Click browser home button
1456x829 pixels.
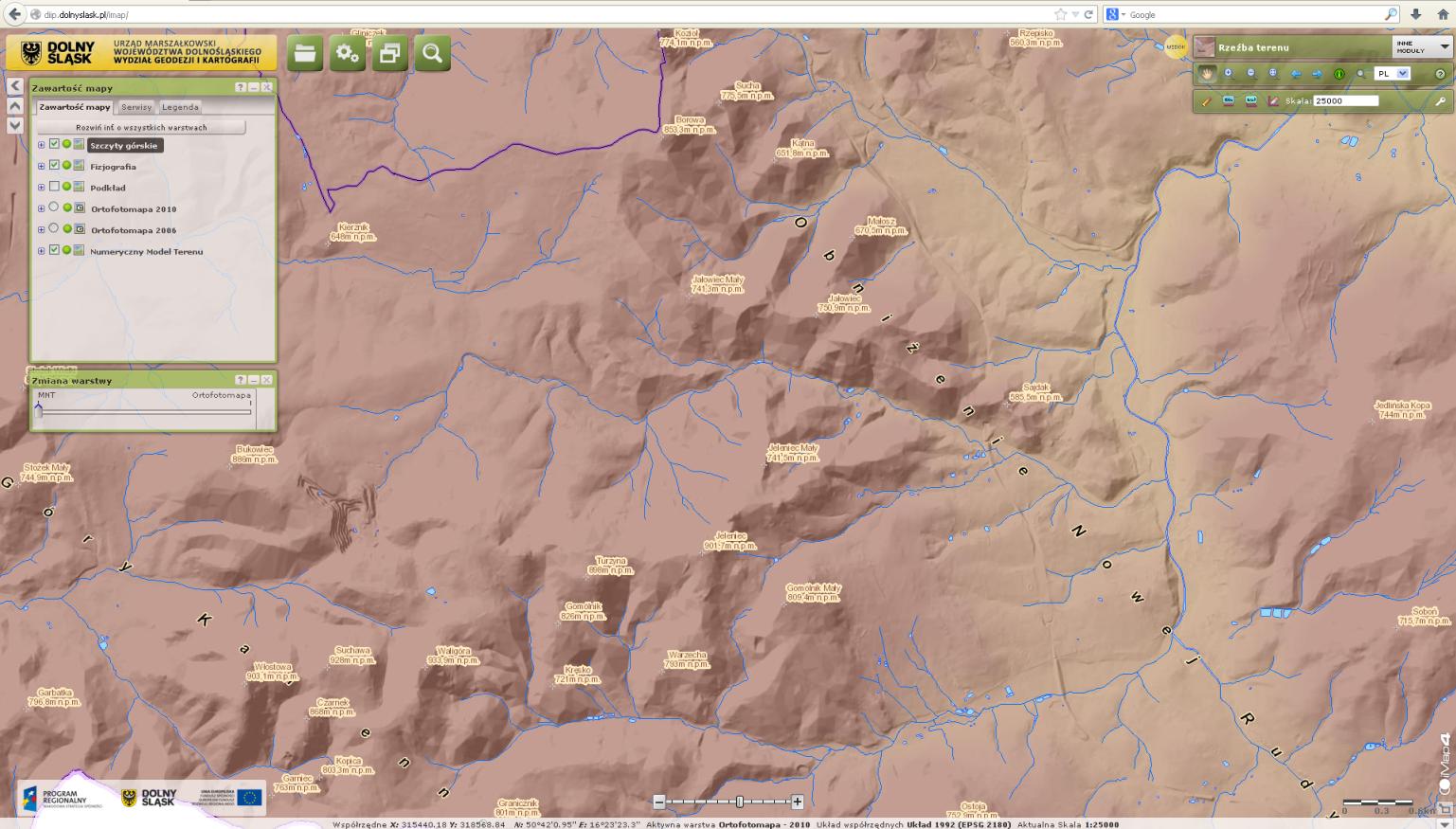pos(1443,14)
